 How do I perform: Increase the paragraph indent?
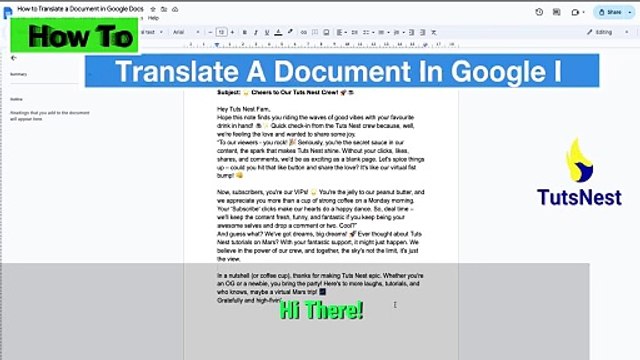pyautogui.click(x=422, y=32)
